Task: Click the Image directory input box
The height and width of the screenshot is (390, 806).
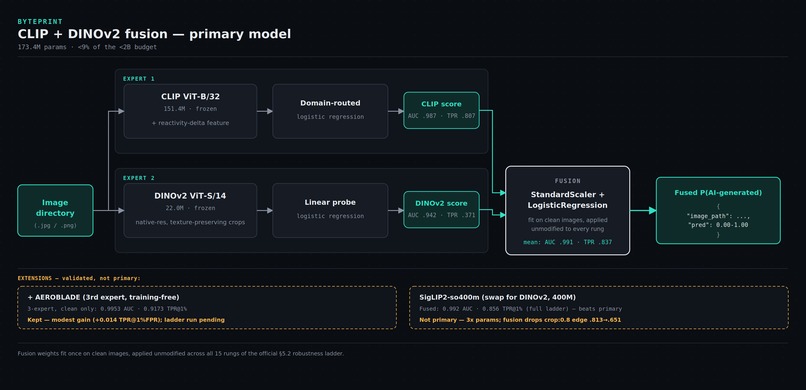Action: pyautogui.click(x=55, y=211)
